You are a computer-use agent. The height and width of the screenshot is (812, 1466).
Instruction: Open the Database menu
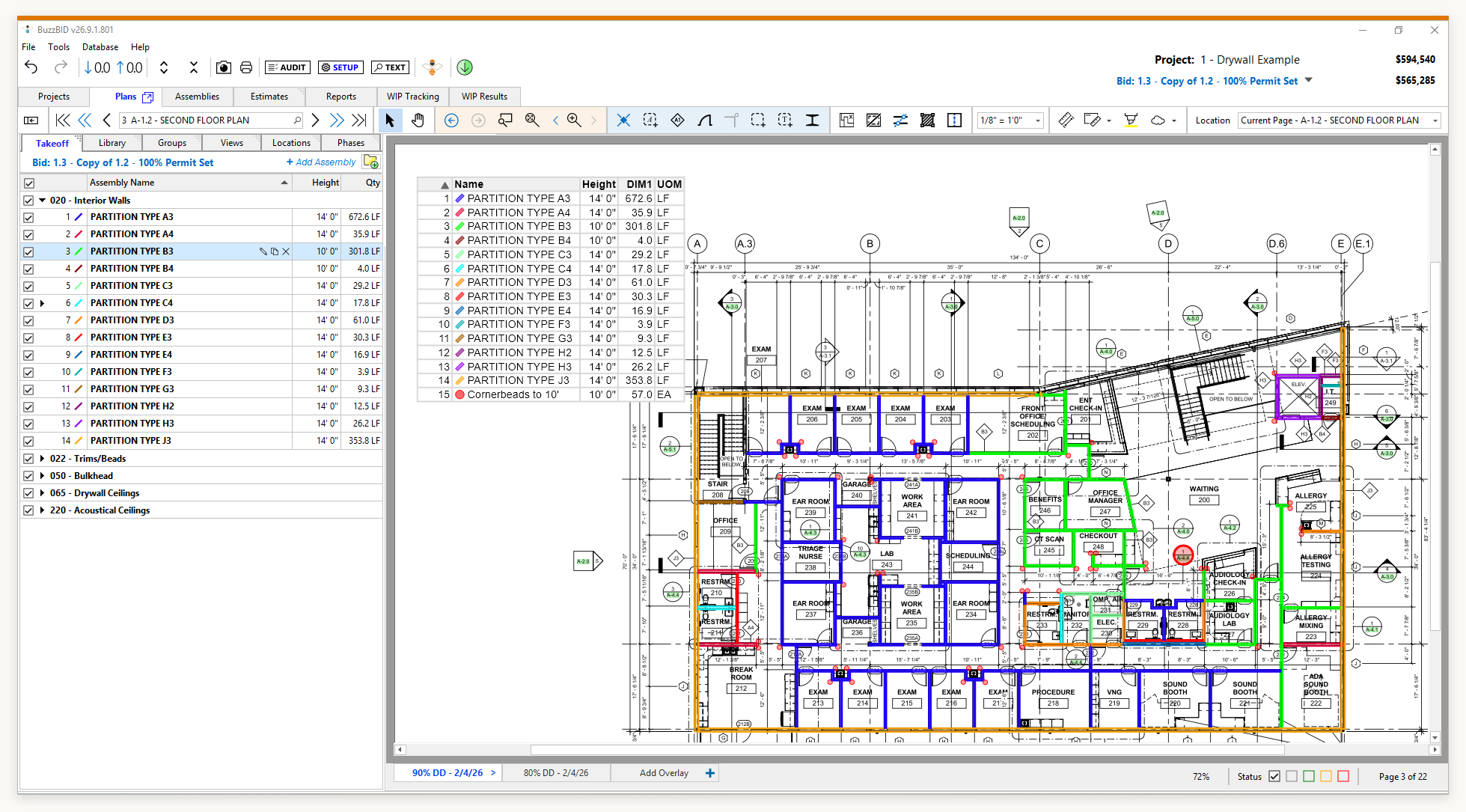pyautogui.click(x=100, y=46)
